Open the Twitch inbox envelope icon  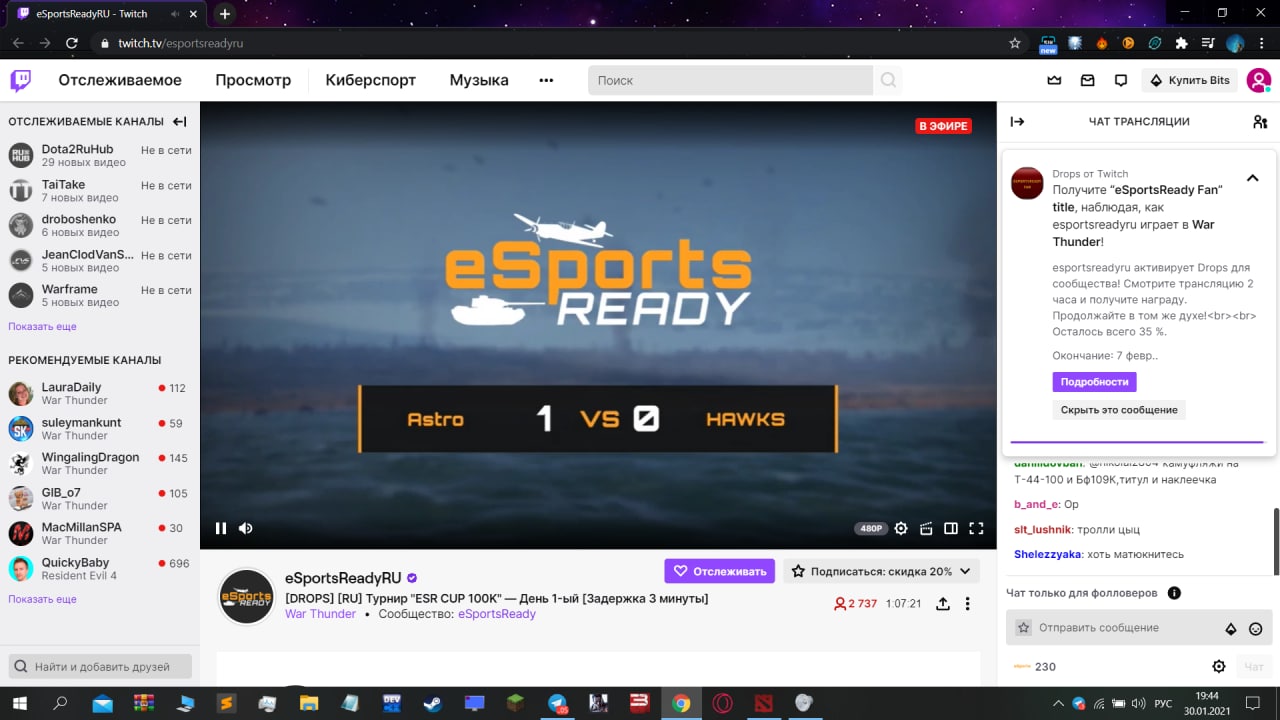coord(1087,80)
